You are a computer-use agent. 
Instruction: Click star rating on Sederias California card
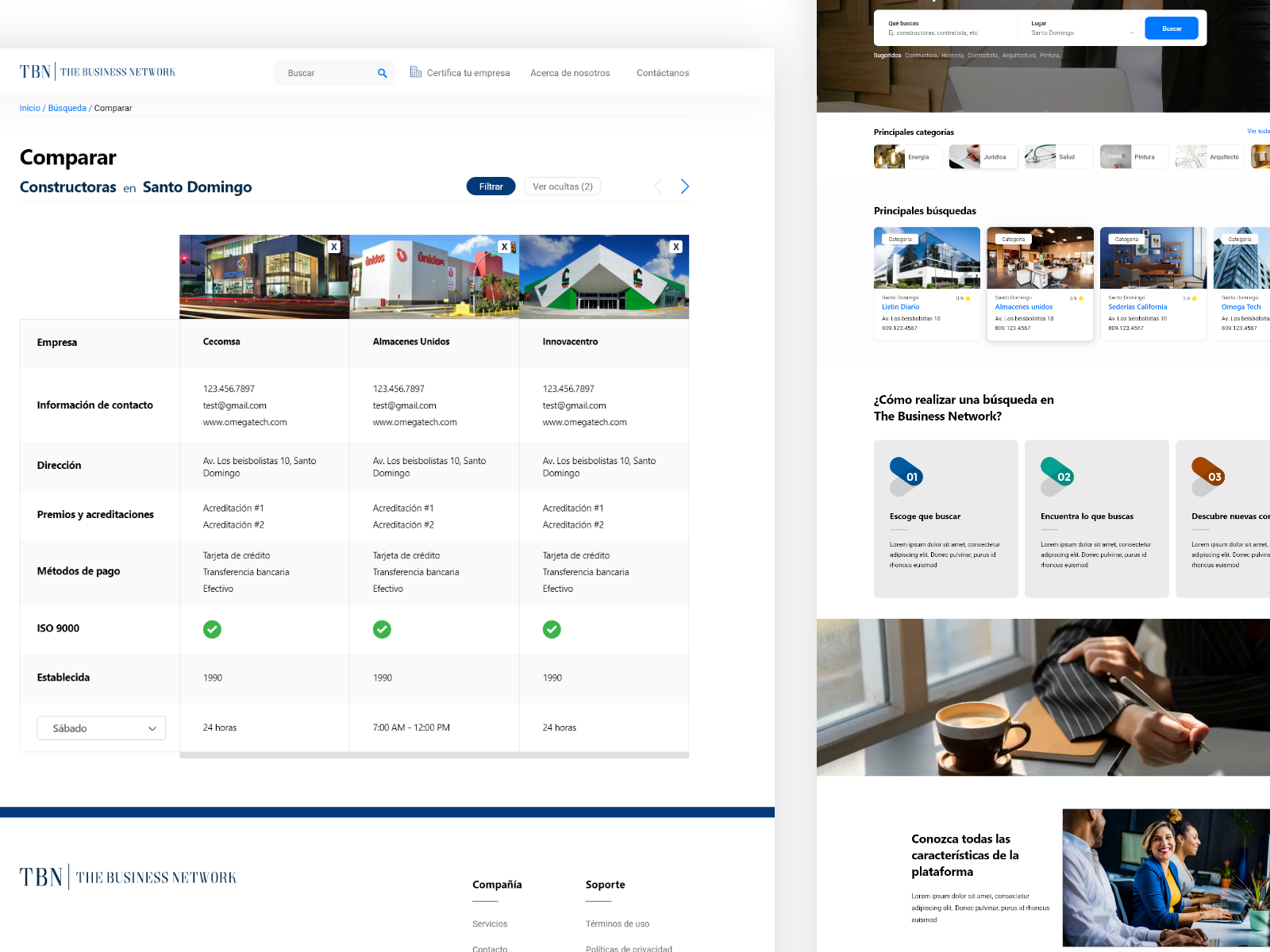1190,298
